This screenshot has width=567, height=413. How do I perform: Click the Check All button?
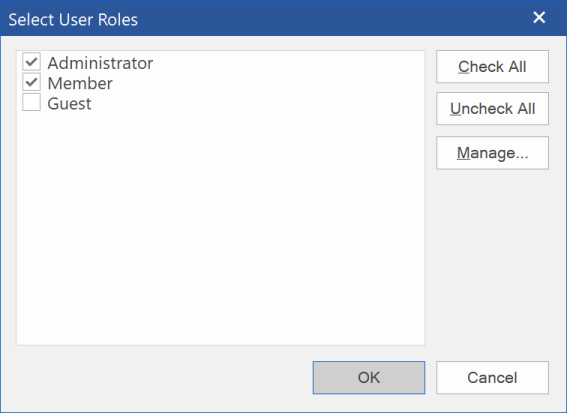pyautogui.click(x=492, y=67)
